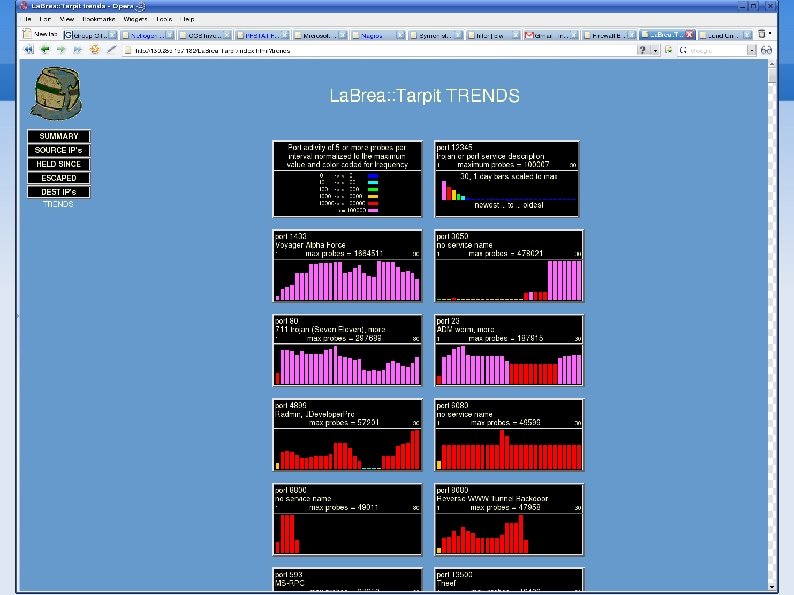Click the page vertical scrollbar down arrow
The width and height of the screenshot is (794, 595).
pyautogui.click(x=772, y=587)
